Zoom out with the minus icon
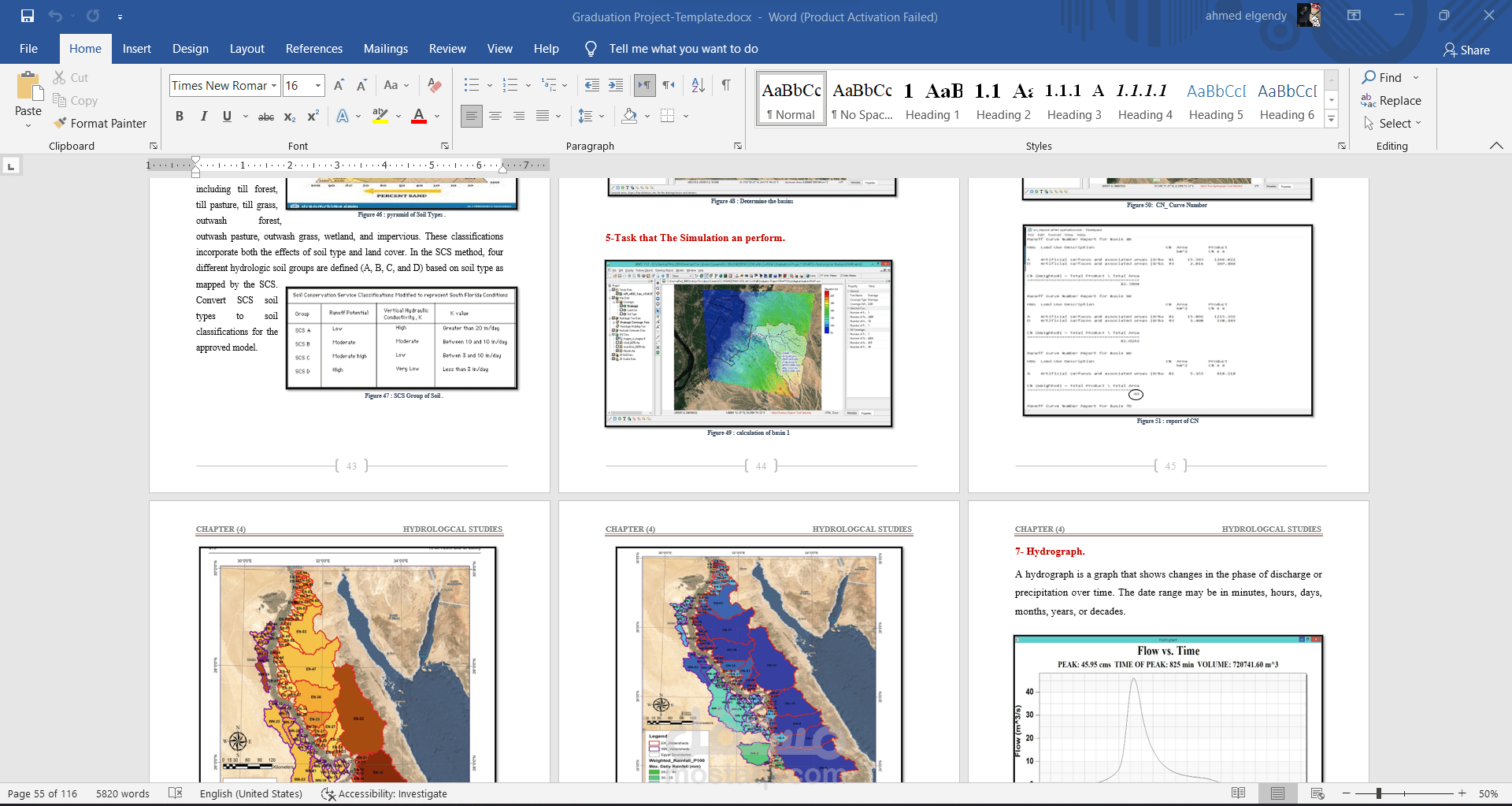The image size is (1512, 806). coord(1347,793)
